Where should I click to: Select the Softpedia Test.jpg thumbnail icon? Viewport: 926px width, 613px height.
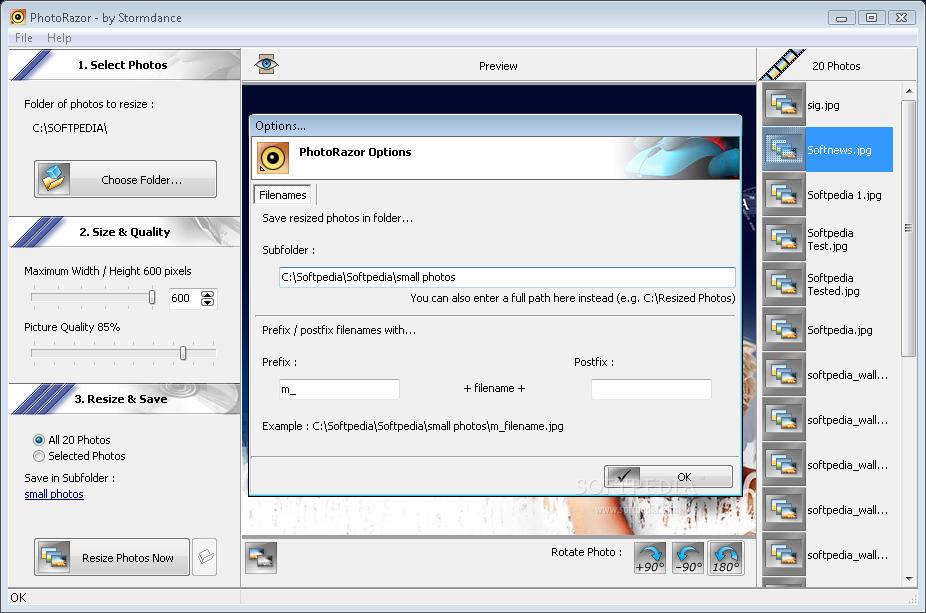point(784,240)
